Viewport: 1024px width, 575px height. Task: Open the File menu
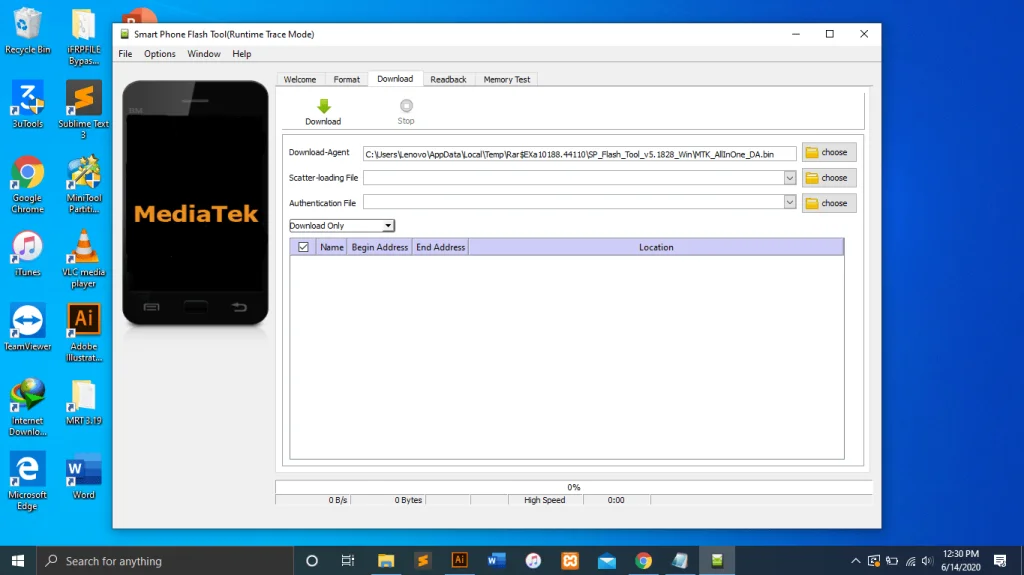(125, 54)
